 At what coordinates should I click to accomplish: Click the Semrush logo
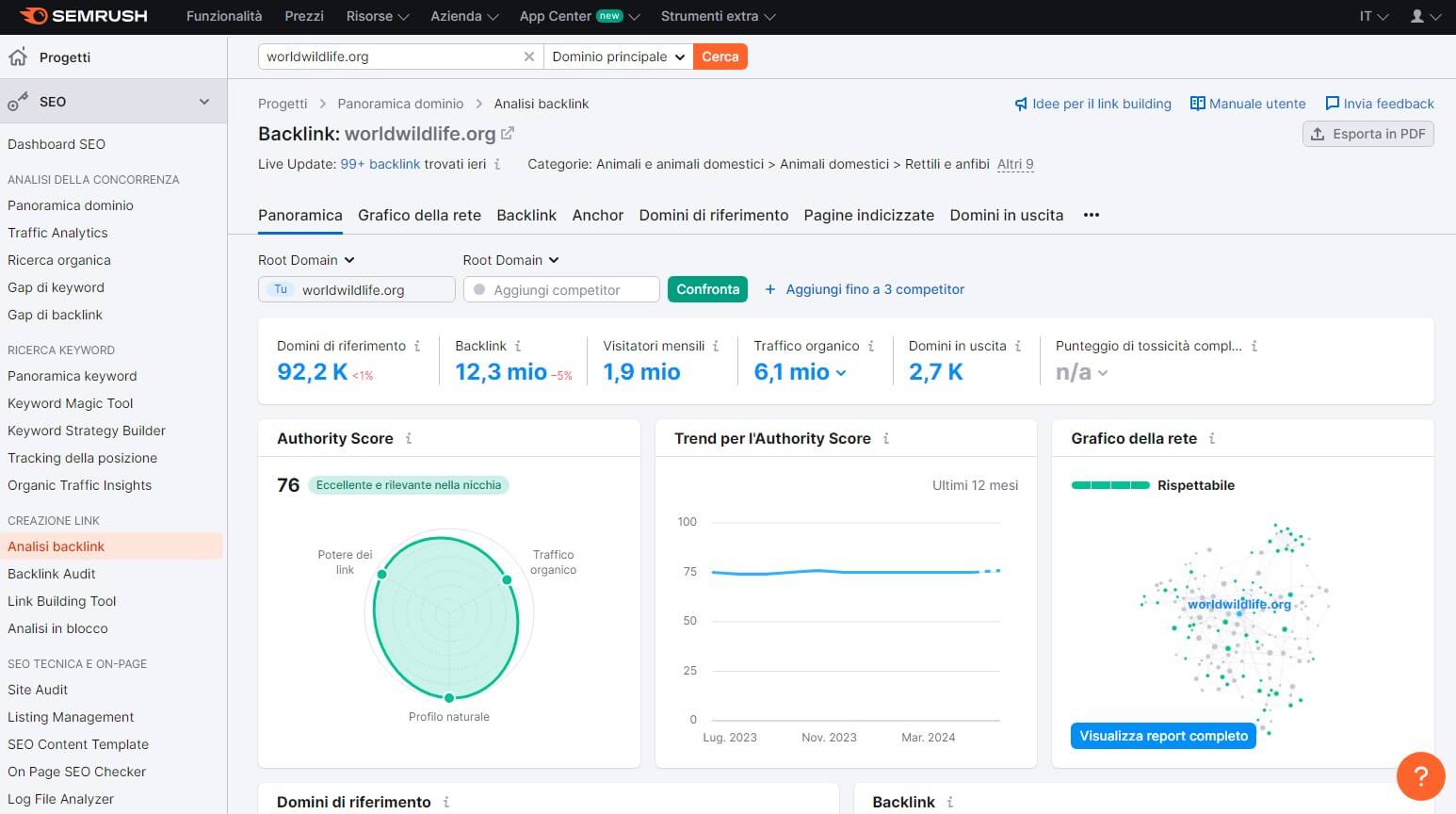[x=83, y=16]
